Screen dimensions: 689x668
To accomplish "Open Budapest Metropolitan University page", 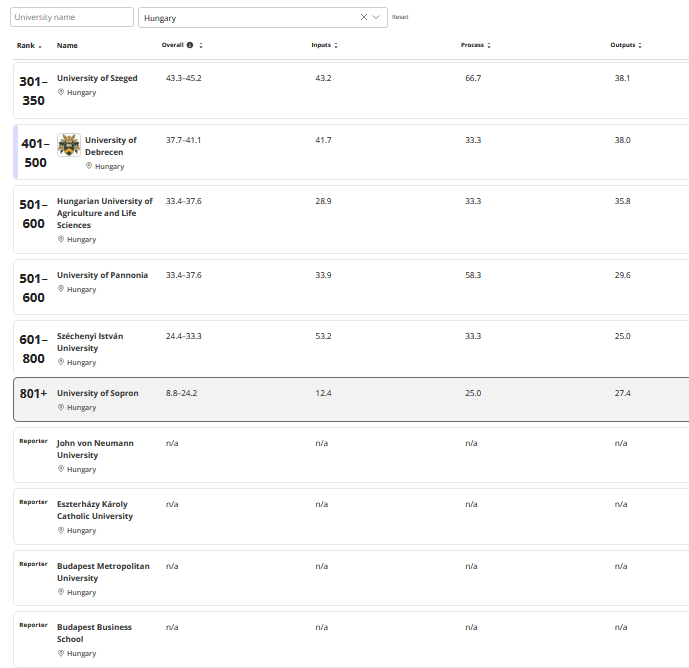I will click(103, 572).
